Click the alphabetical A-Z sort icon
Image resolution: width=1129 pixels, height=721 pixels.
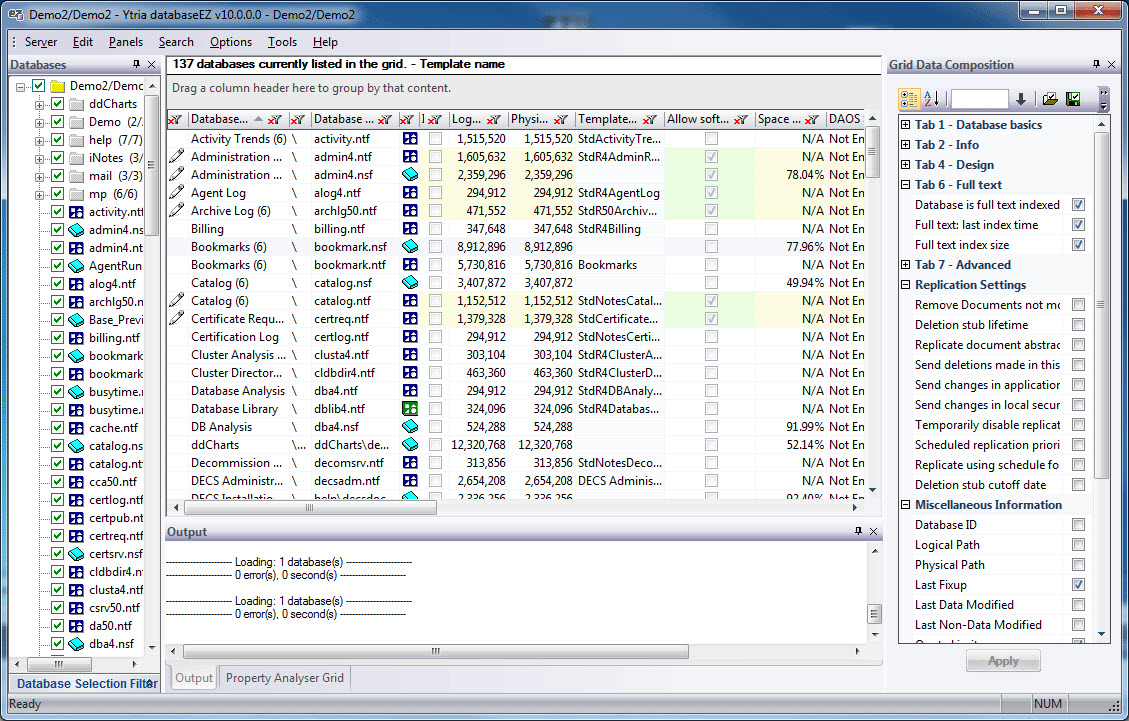pyautogui.click(x=932, y=99)
